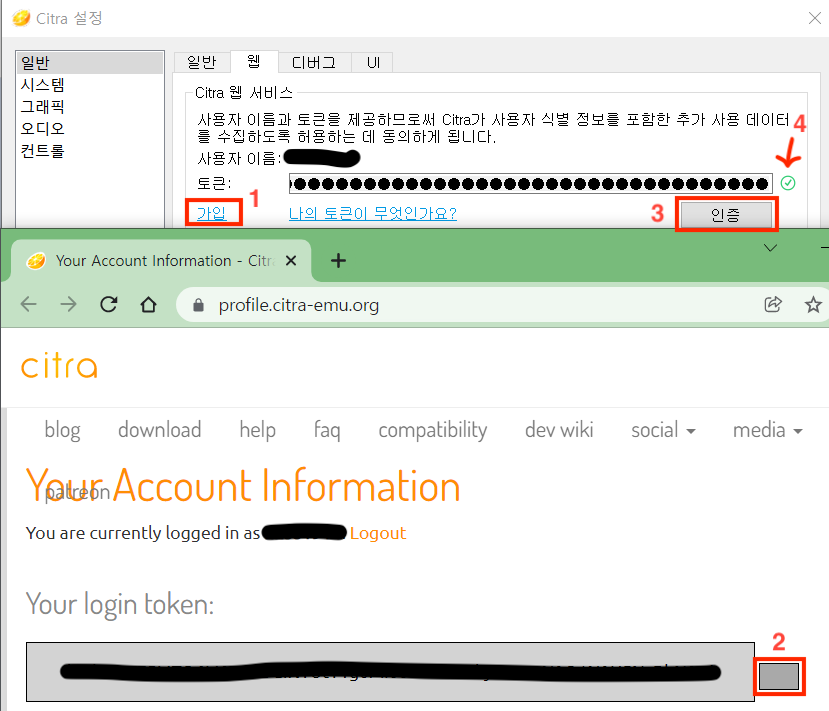Switch to the 일반 tab
This screenshot has width=829, height=711.
(x=202, y=62)
